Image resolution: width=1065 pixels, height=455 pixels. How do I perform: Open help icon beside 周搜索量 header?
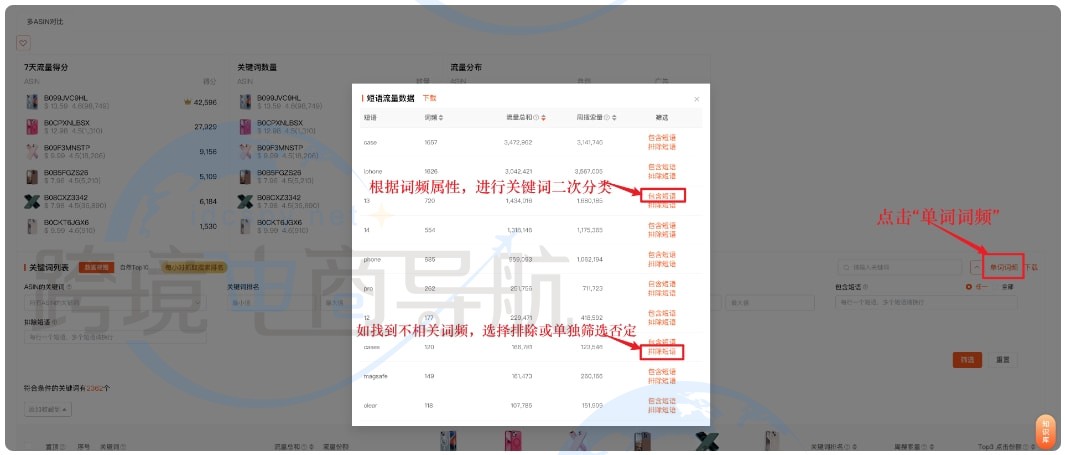[607, 117]
